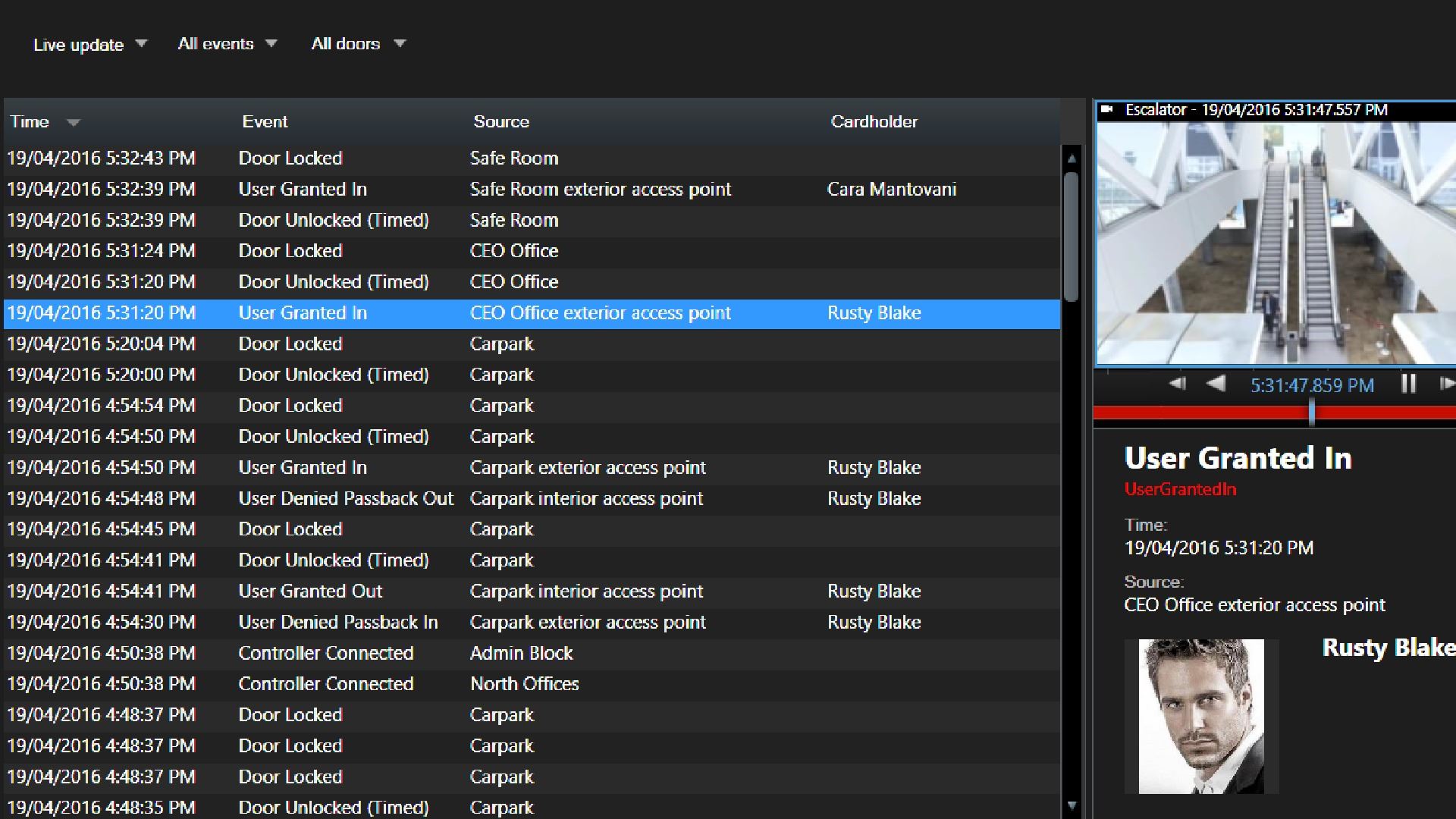Select 4:54:41 PM Door Unlocked (Timed) row
Screen dimensions: 1456x819
pyautogui.click(x=532, y=560)
